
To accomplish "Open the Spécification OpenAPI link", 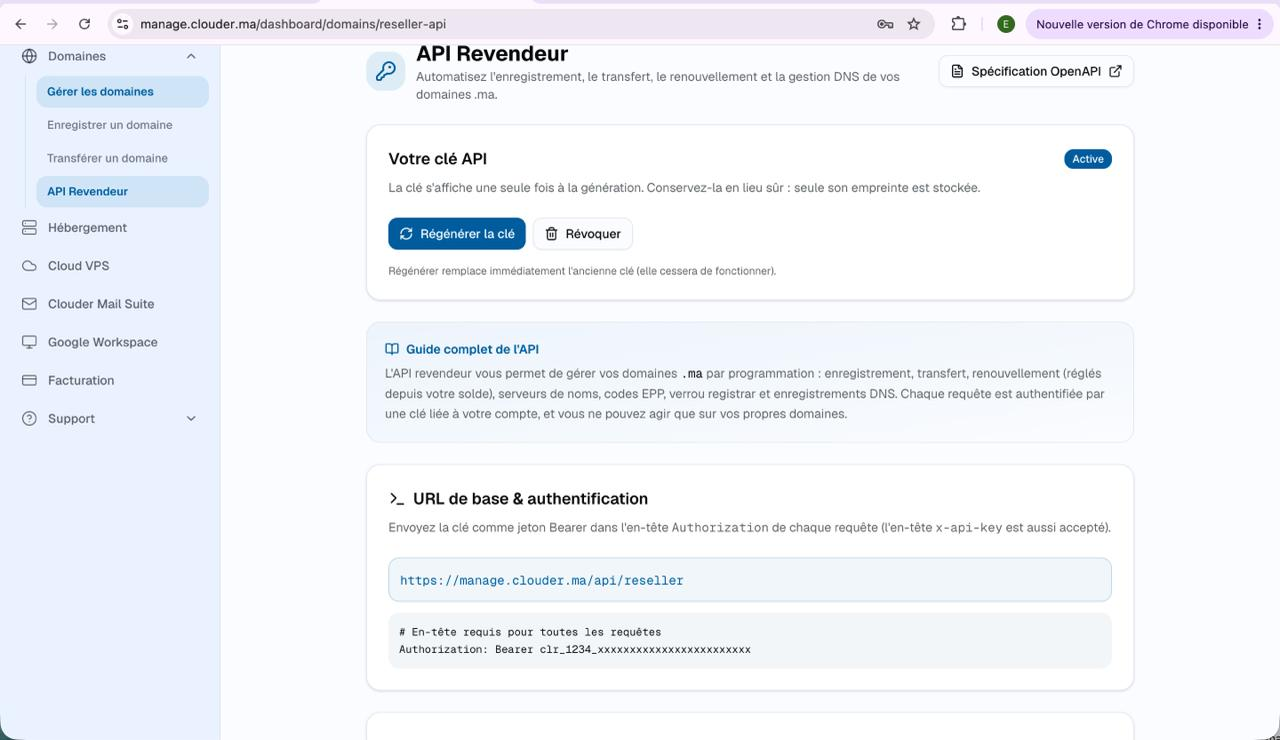I will click(1036, 71).
